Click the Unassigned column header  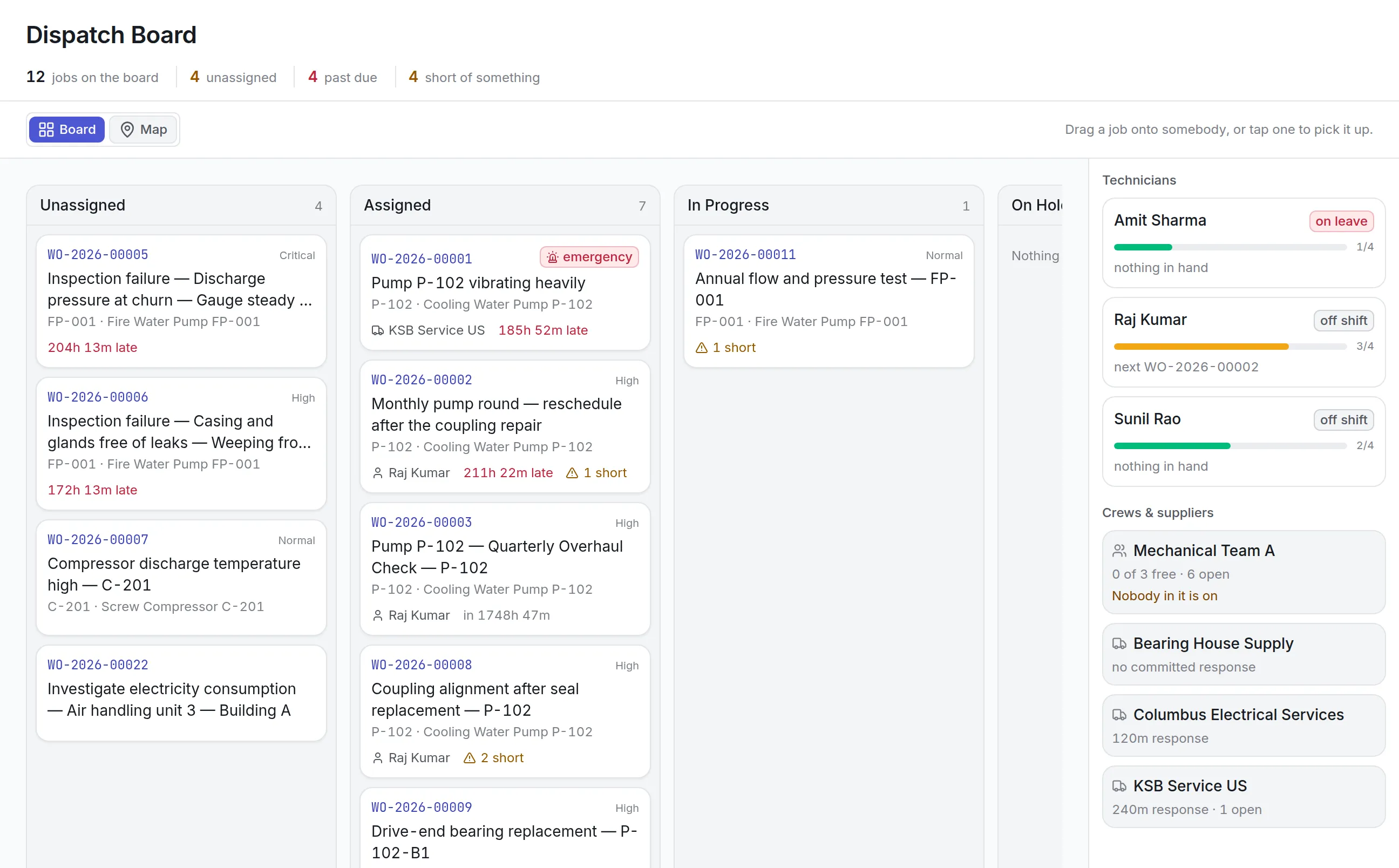point(181,206)
